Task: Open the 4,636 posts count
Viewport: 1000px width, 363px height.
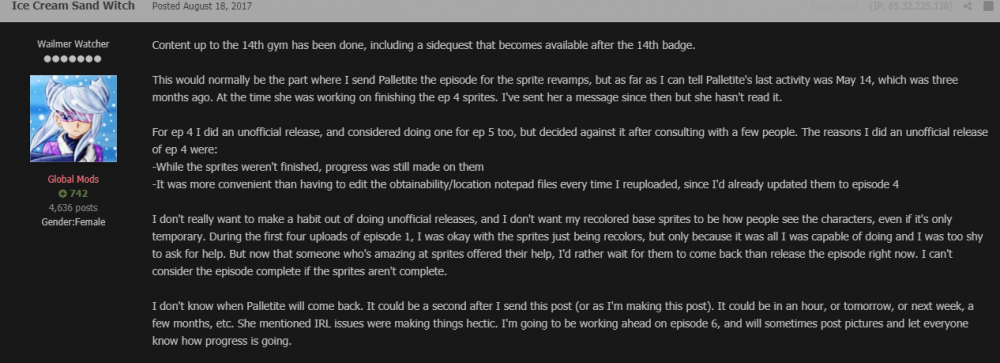Action: tap(73, 207)
